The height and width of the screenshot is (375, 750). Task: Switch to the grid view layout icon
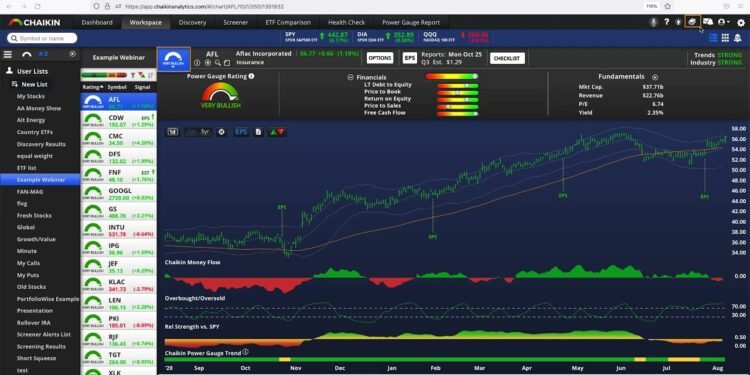[x=725, y=38]
